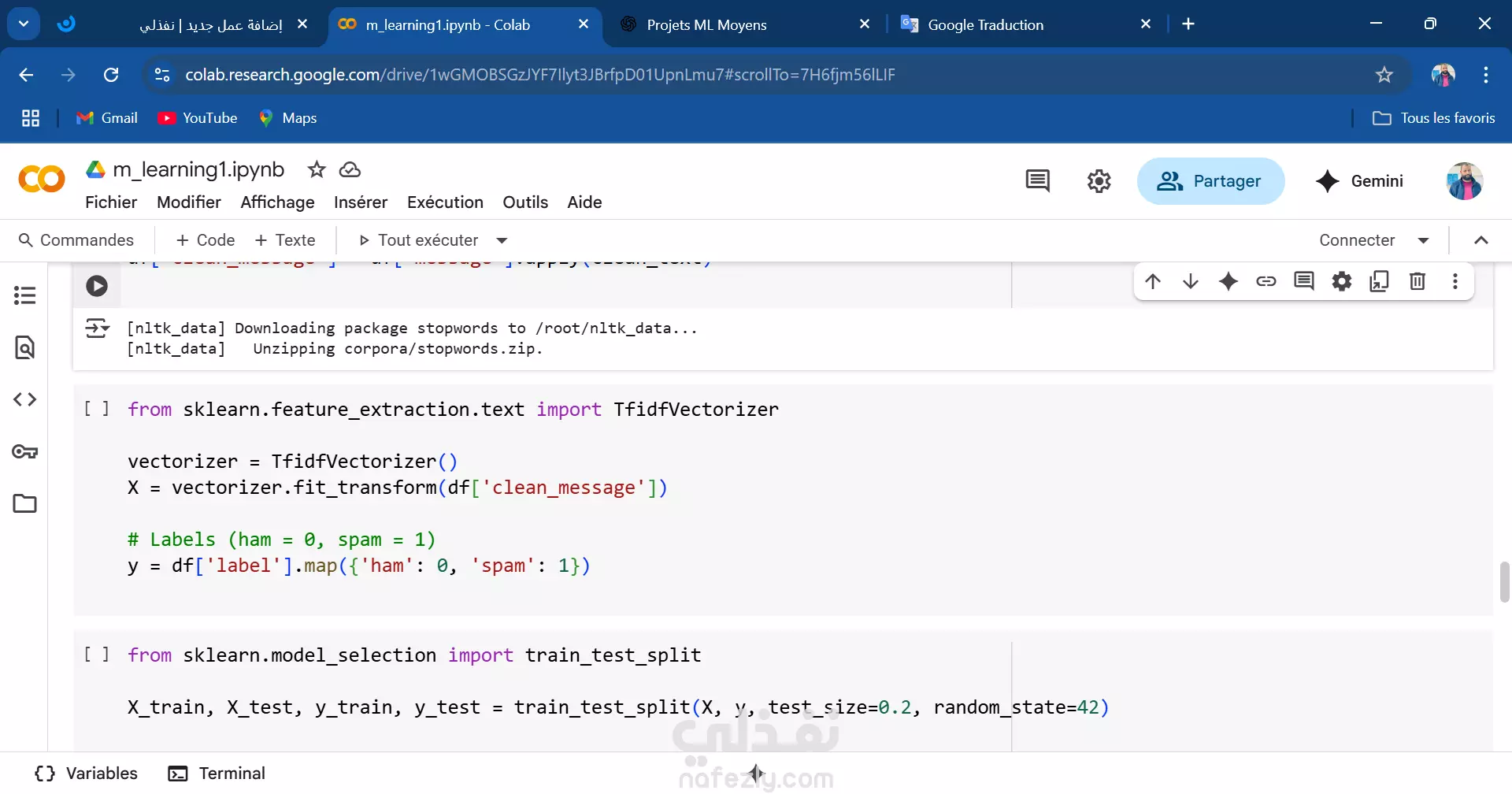1512x794 pixels.
Task: Go back to previous page
Action: pos(26,75)
